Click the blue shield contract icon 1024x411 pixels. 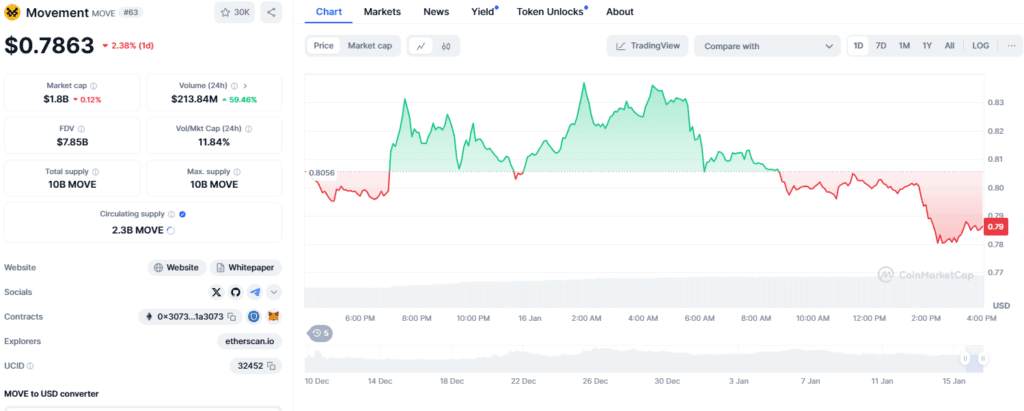(254, 317)
